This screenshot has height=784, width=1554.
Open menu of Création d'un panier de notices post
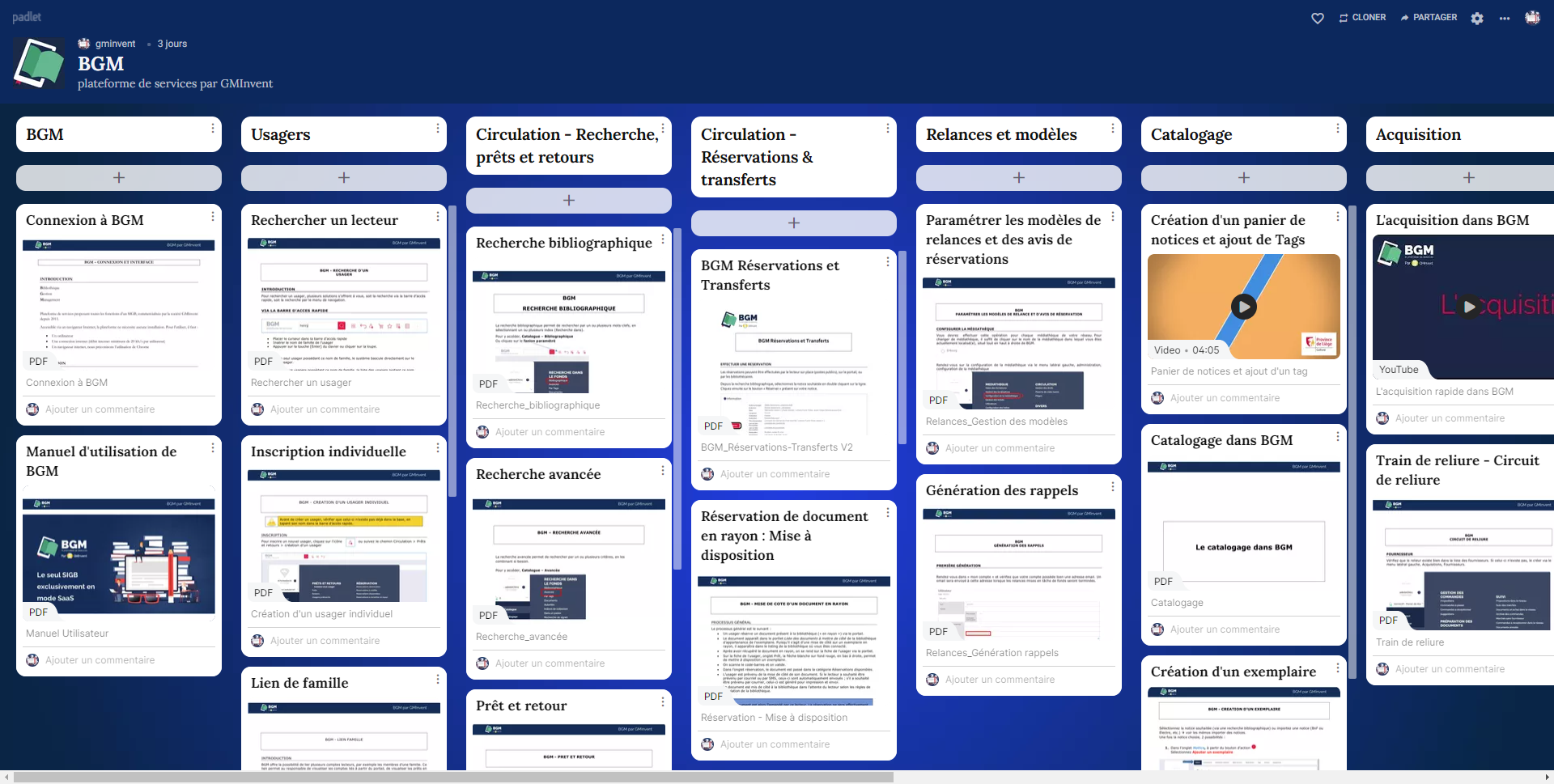tap(1338, 217)
